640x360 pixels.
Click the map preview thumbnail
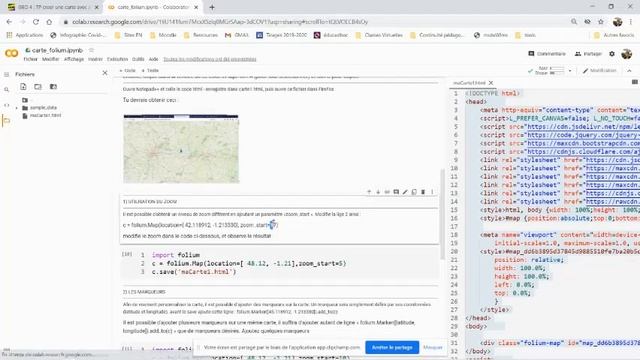click(181, 149)
